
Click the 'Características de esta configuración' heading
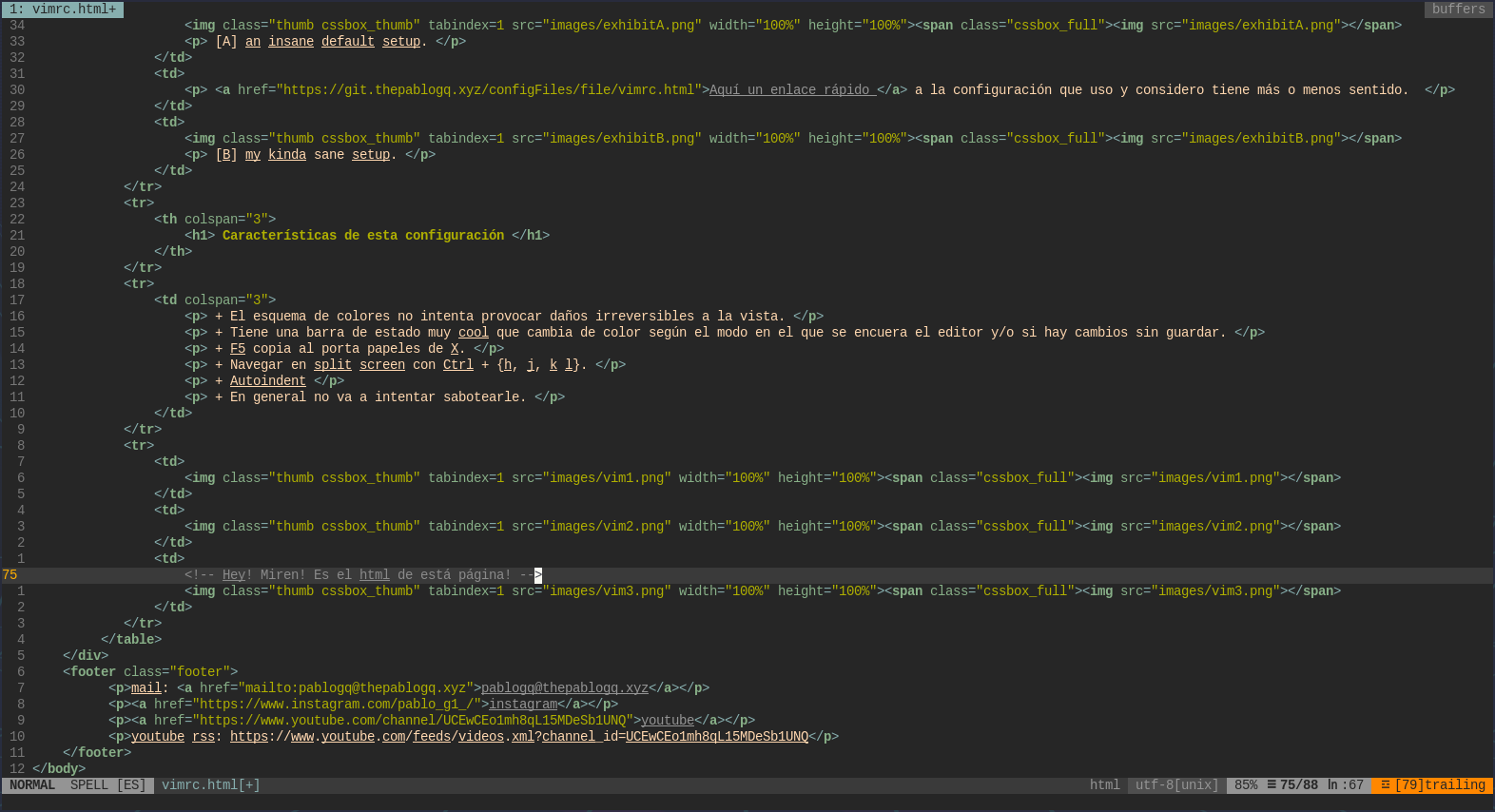point(362,236)
